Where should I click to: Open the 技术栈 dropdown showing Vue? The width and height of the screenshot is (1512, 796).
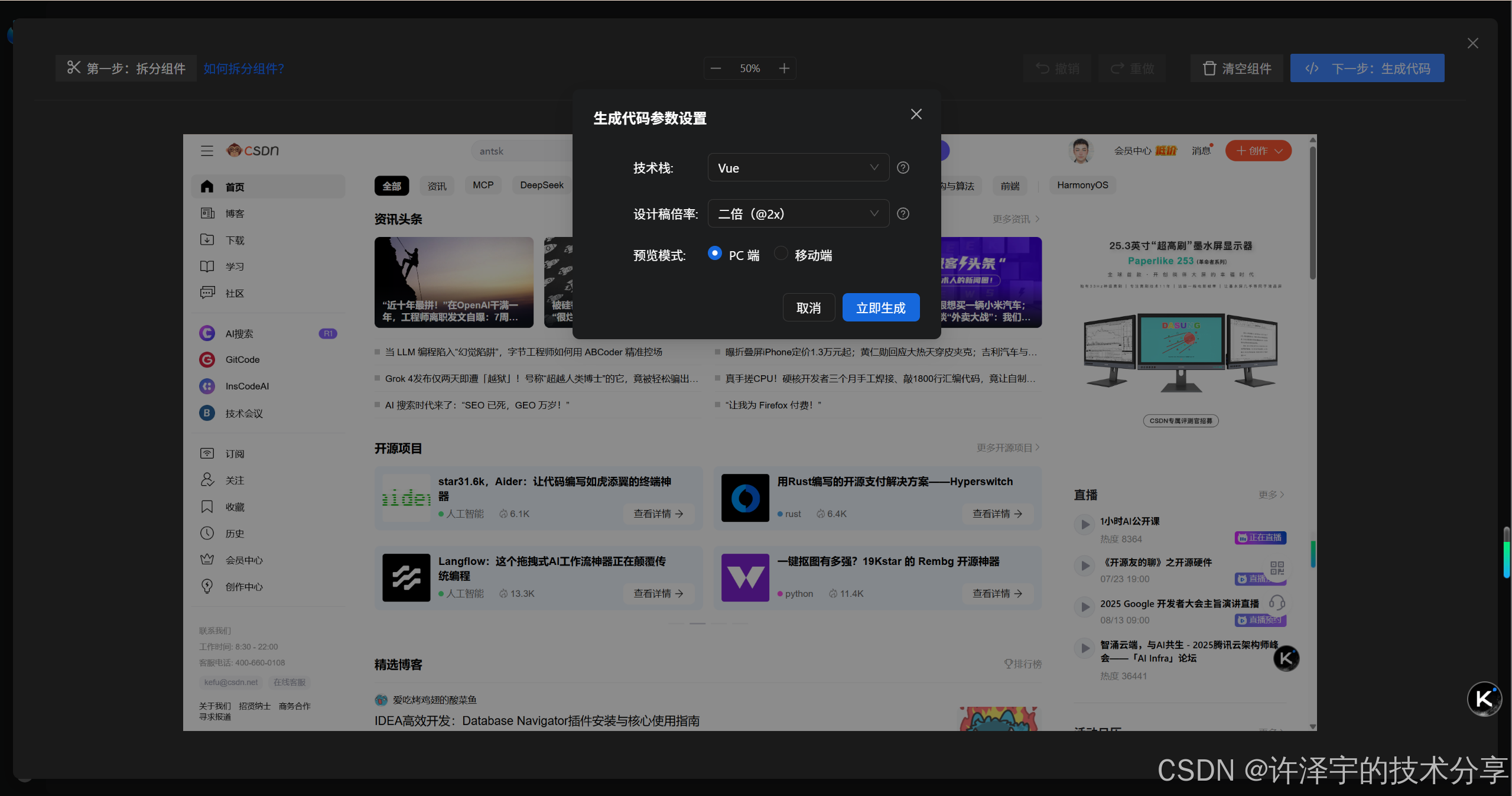[797, 167]
